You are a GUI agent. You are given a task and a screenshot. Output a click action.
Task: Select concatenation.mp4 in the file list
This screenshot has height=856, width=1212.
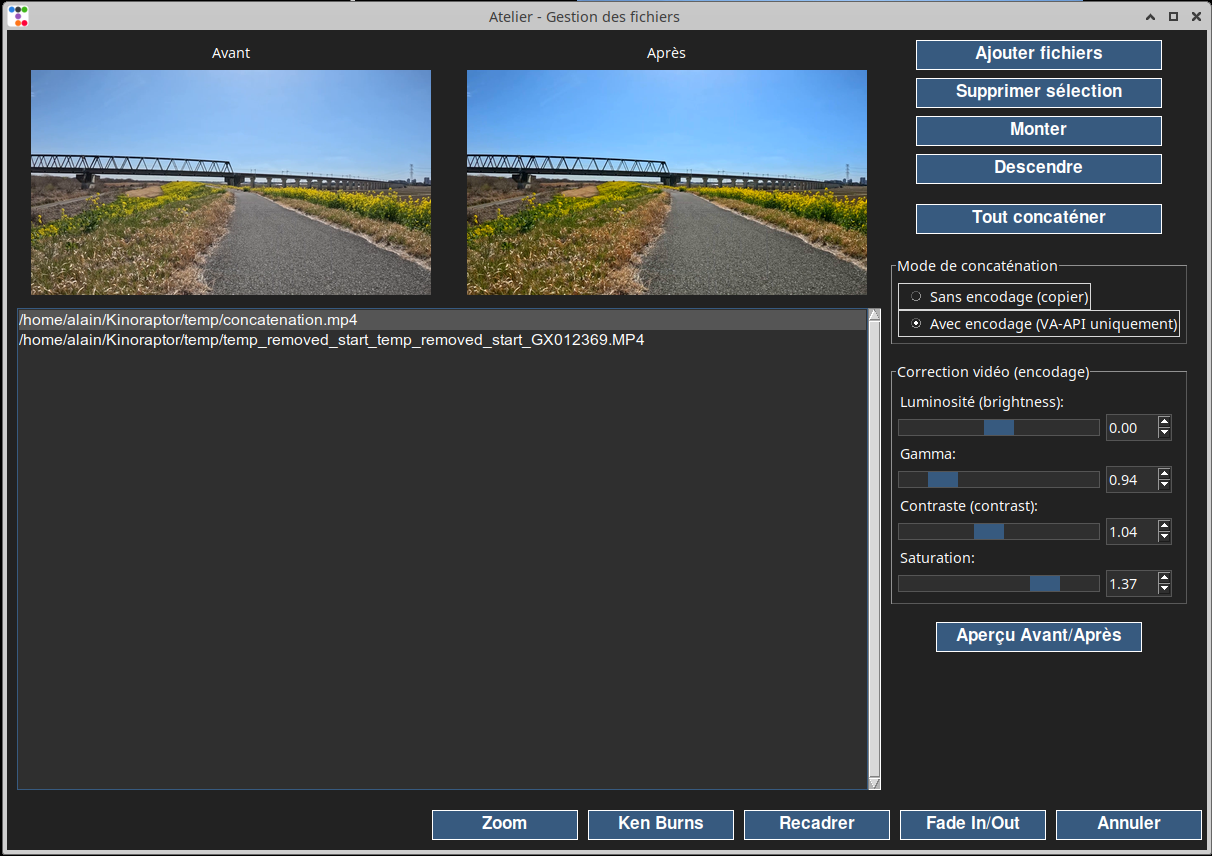pyautogui.click(x=188, y=320)
